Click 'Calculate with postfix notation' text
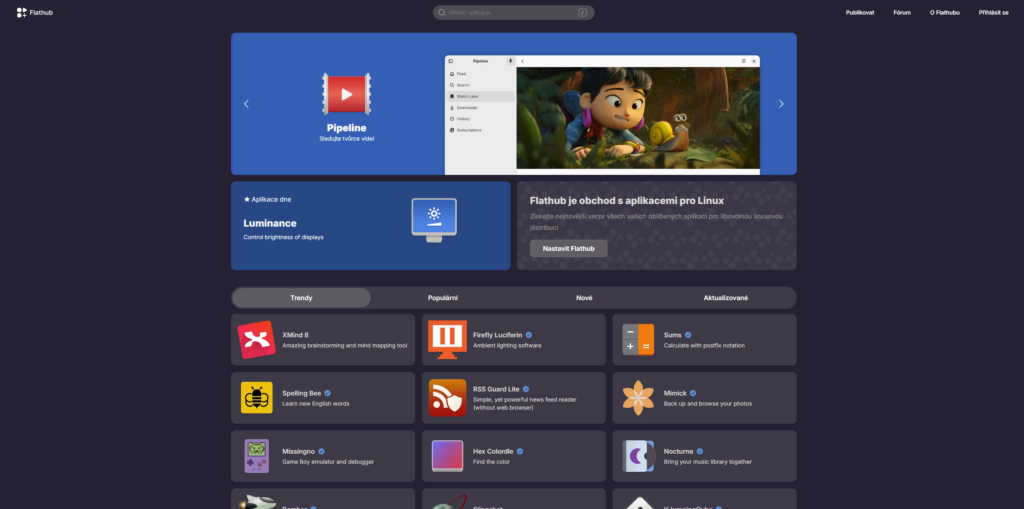1024x509 pixels. (704, 346)
